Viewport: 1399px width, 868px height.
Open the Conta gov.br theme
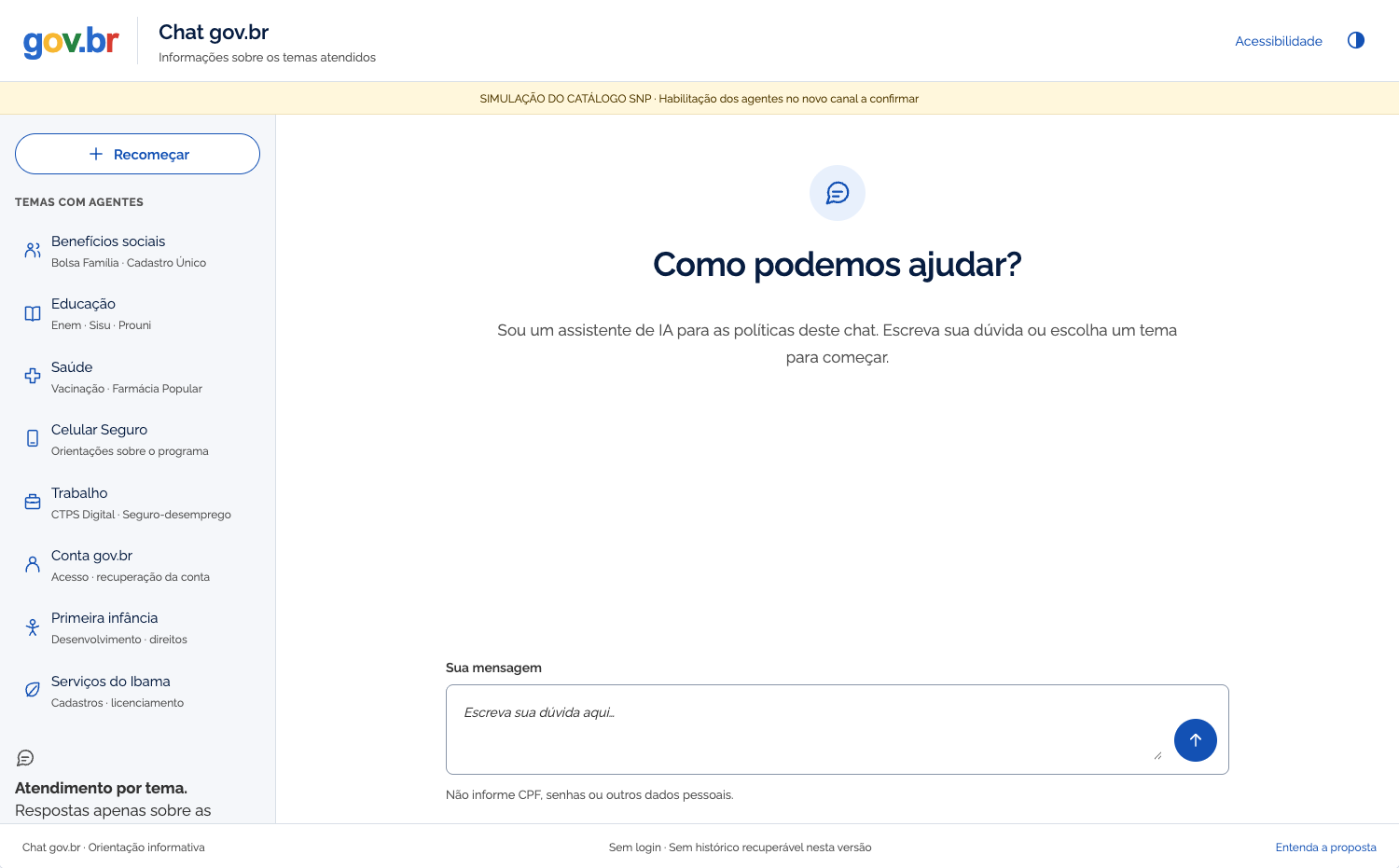click(x=137, y=565)
